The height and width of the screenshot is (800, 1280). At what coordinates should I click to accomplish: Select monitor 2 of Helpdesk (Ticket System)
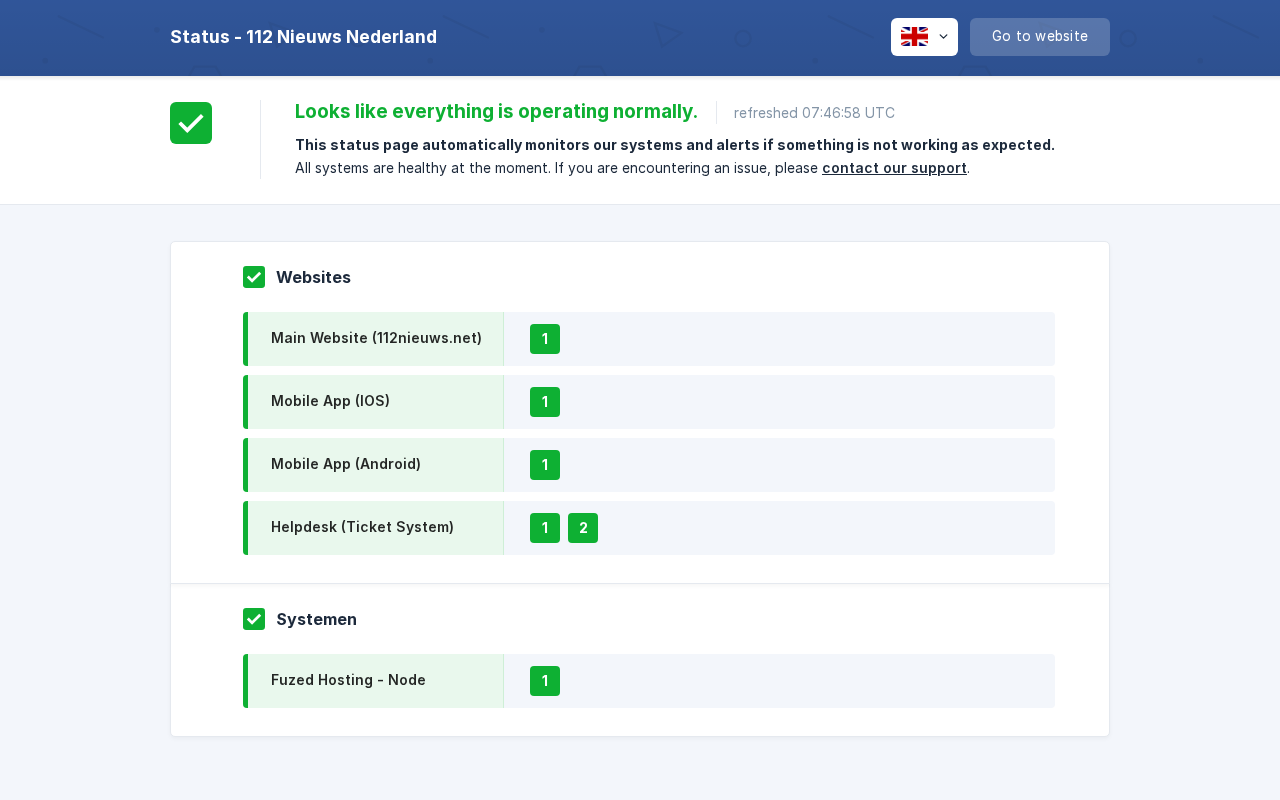click(x=583, y=528)
